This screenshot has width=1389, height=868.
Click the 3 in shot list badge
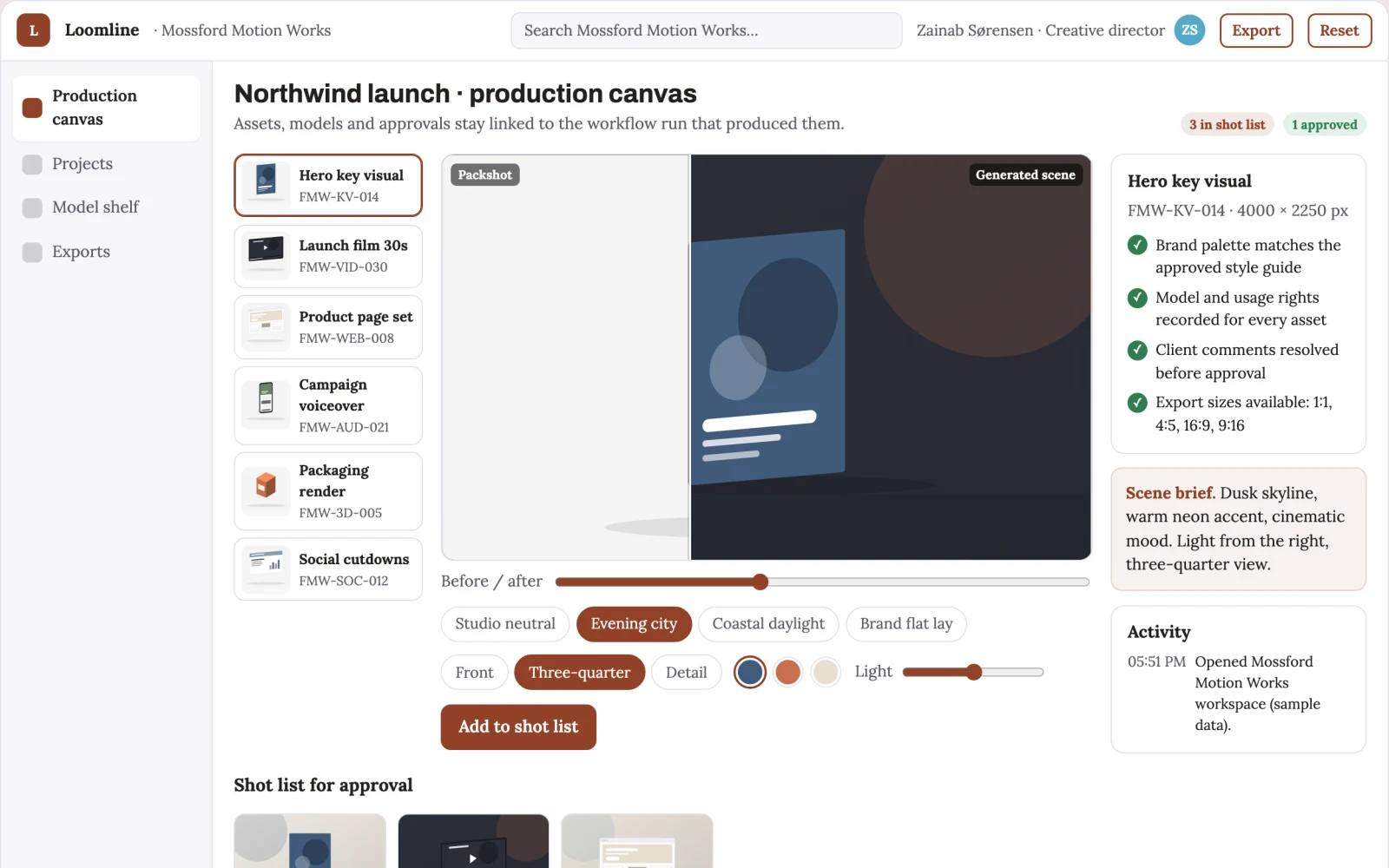[x=1227, y=125]
